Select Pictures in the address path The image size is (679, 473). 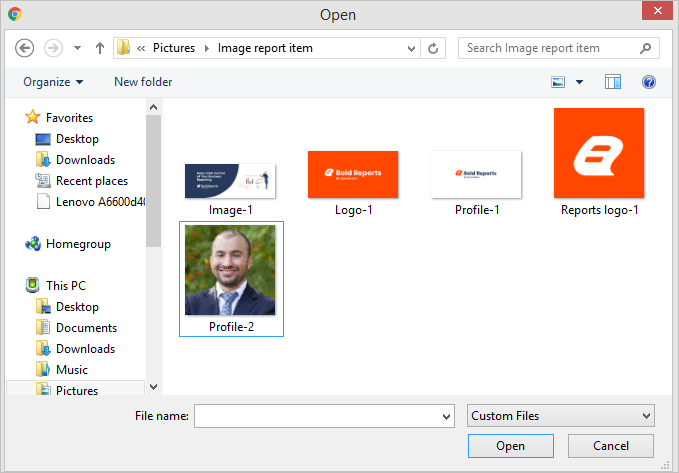[174, 48]
